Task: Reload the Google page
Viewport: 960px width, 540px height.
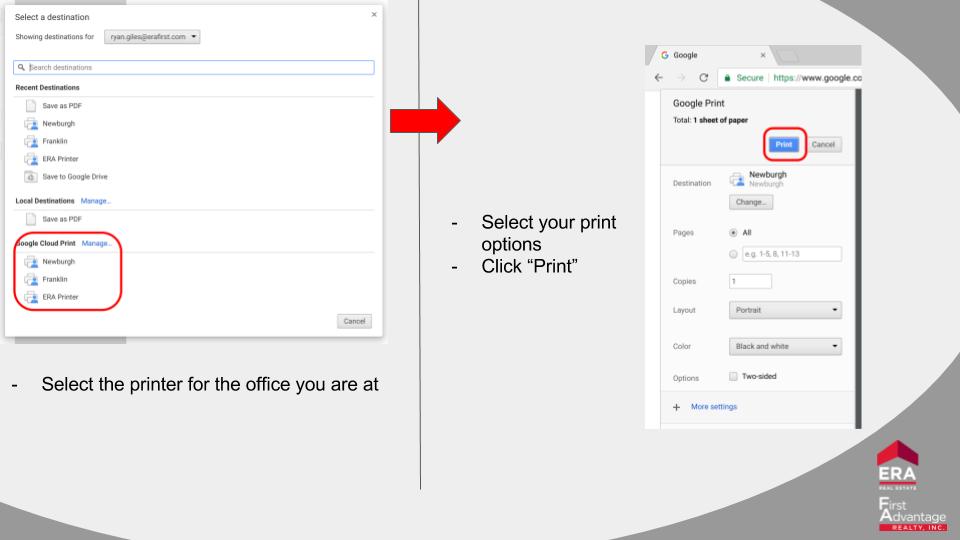Action: (x=703, y=78)
